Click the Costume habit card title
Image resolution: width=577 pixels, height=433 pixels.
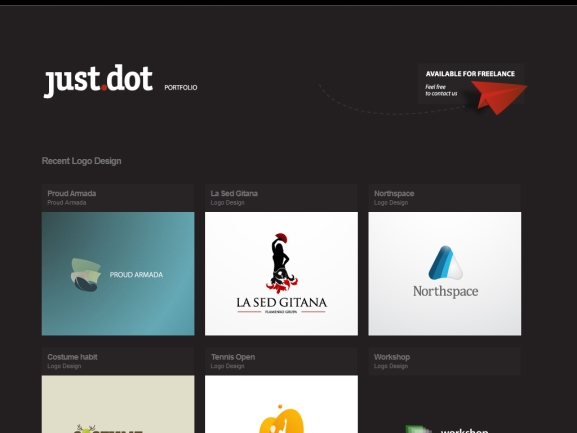point(72,357)
